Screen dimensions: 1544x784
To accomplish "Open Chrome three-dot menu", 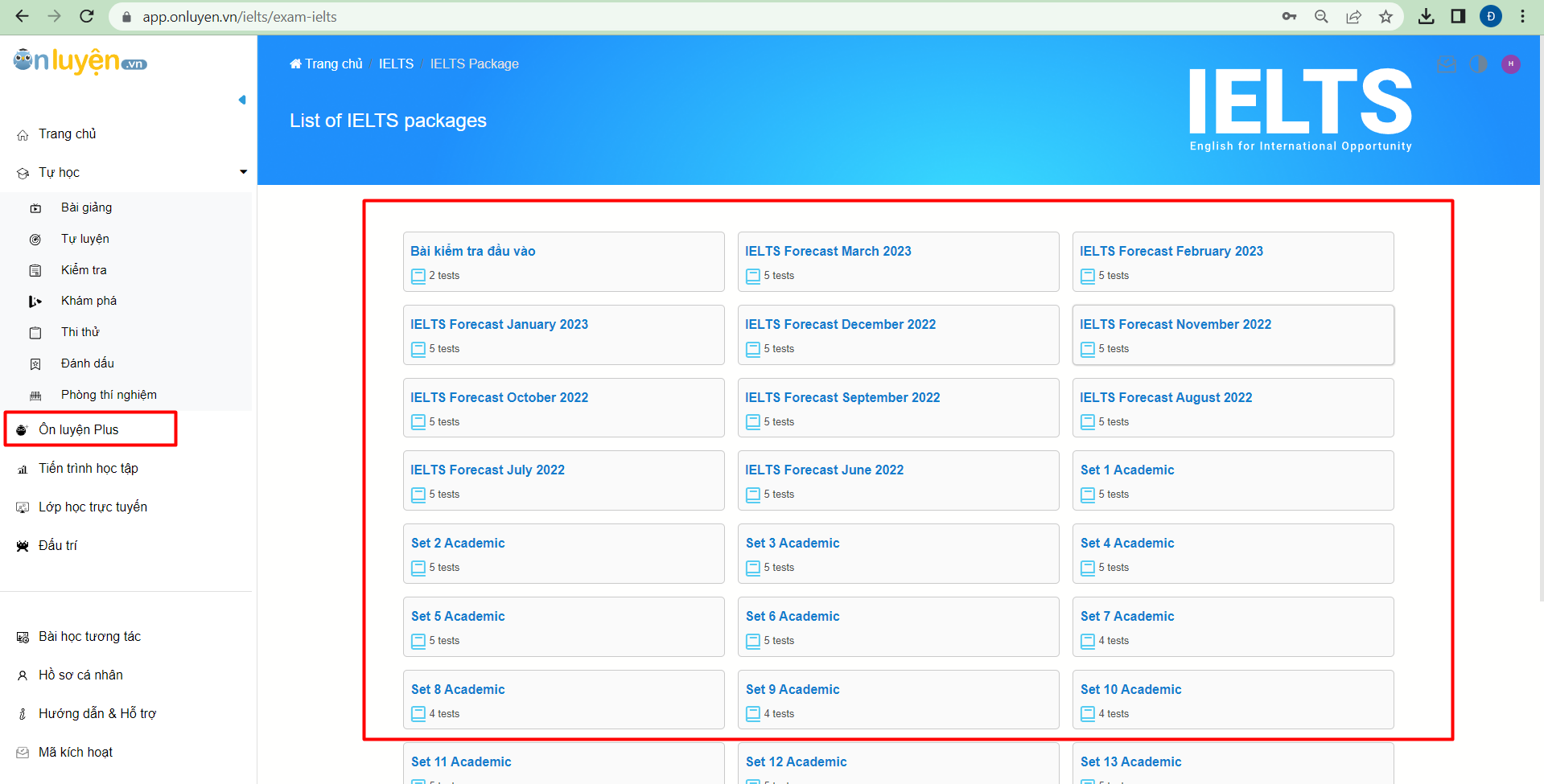I will pos(1522,16).
